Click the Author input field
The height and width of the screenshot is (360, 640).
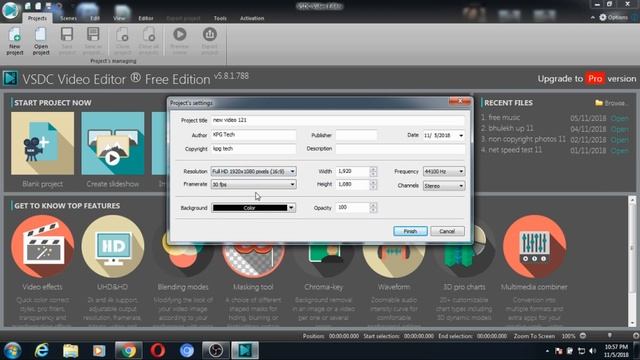point(253,135)
